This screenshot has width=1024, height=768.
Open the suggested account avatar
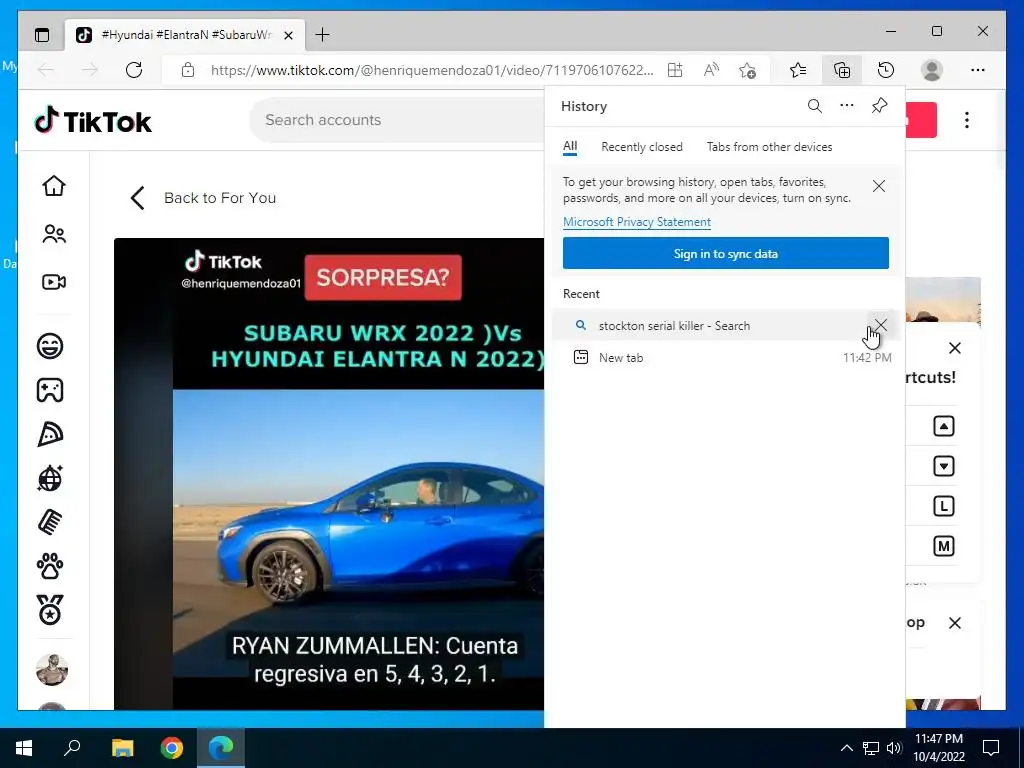pos(52,669)
